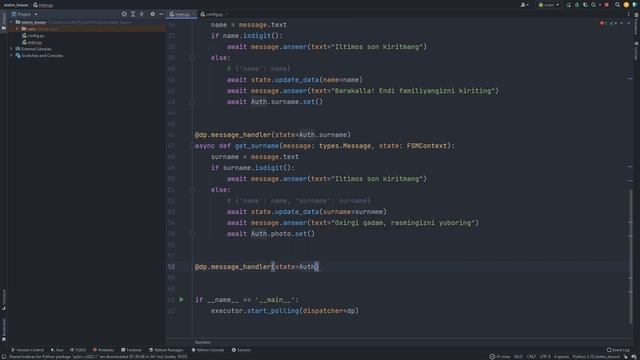
Task: Expand External Libraries node
Action: point(11,49)
